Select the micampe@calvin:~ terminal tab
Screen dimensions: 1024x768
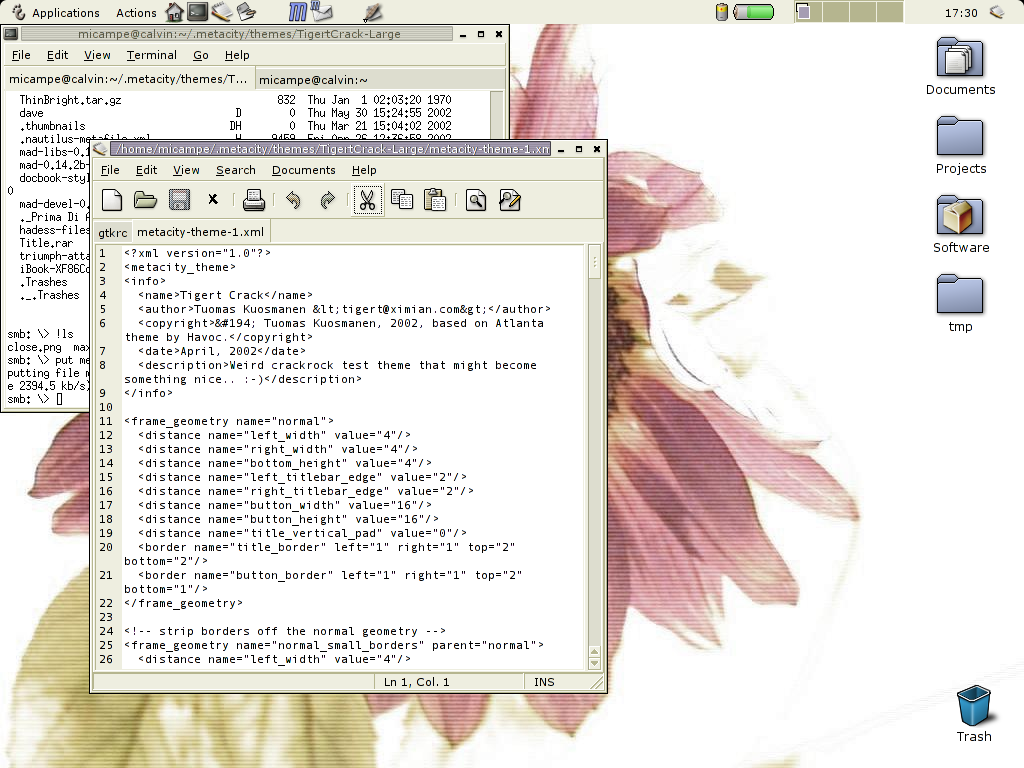click(x=315, y=79)
